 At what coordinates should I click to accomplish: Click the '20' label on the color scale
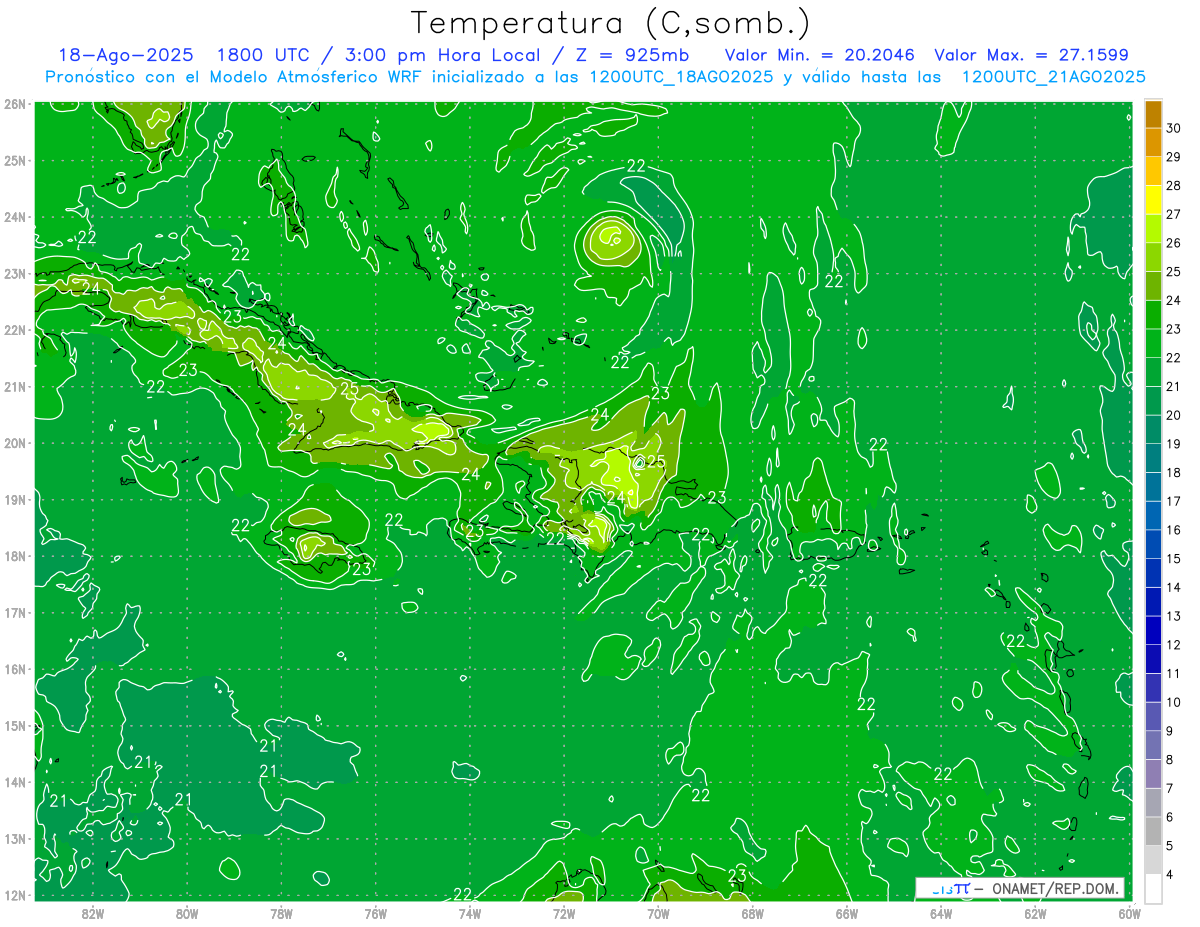(x=1173, y=415)
